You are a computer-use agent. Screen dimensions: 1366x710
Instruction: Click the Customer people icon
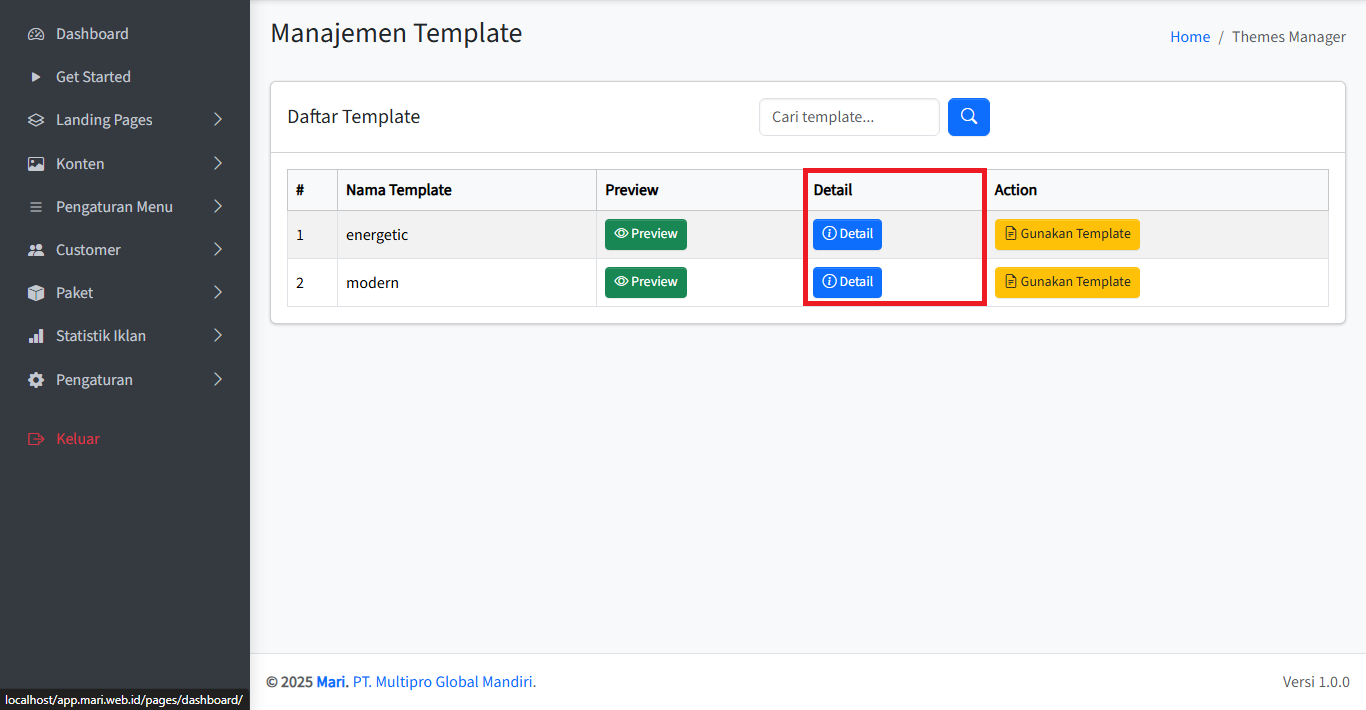[36, 250]
